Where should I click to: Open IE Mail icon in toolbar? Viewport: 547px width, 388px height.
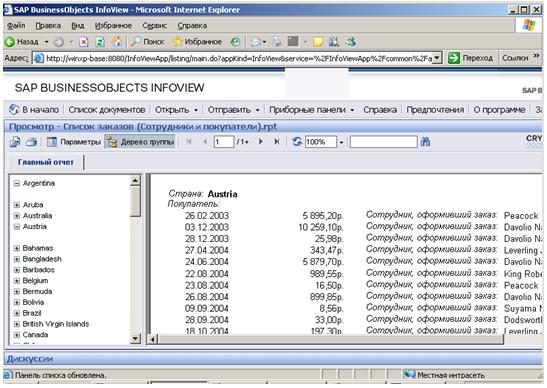[x=256, y=42]
